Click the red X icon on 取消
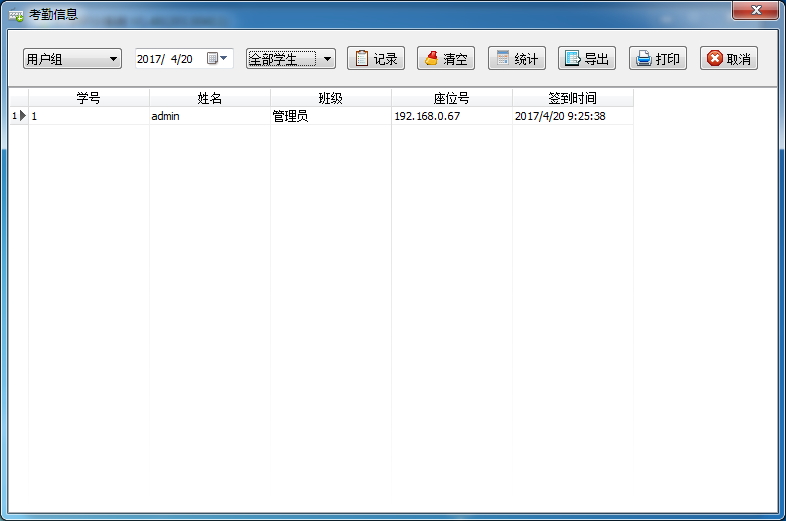 pos(715,58)
